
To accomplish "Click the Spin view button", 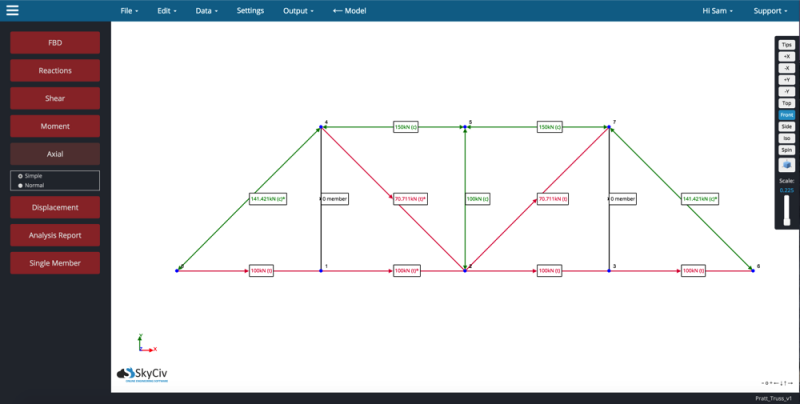I will (x=787, y=150).
